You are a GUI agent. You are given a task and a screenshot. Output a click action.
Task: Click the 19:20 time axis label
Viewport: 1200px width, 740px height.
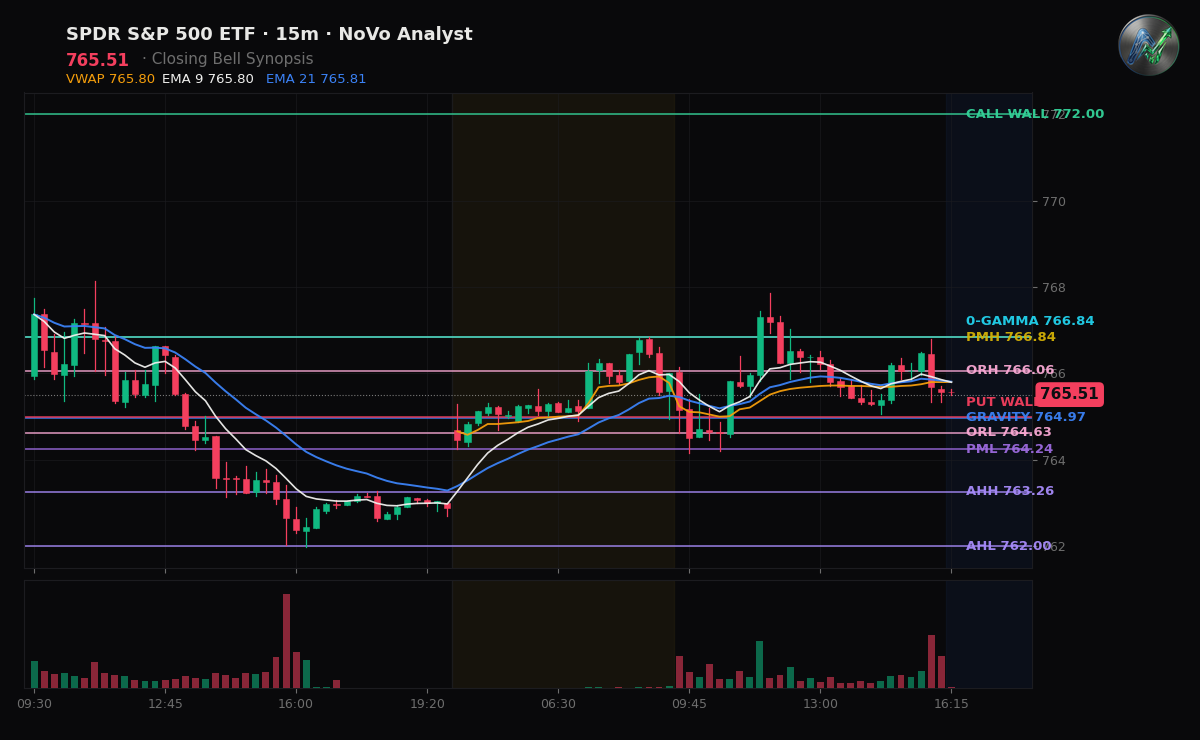[x=427, y=704]
